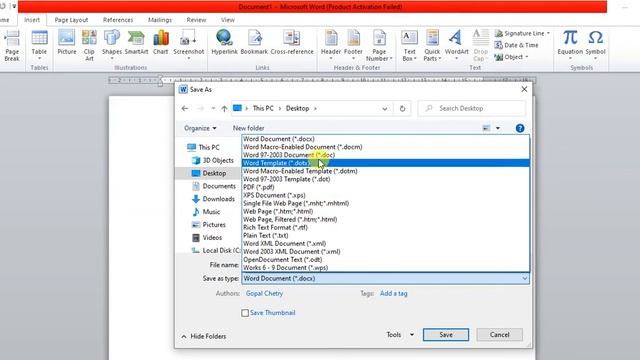Screen dimensions: 640x360
Task: Insert a Page Break from the ribbon
Action: (x=12, y=46)
